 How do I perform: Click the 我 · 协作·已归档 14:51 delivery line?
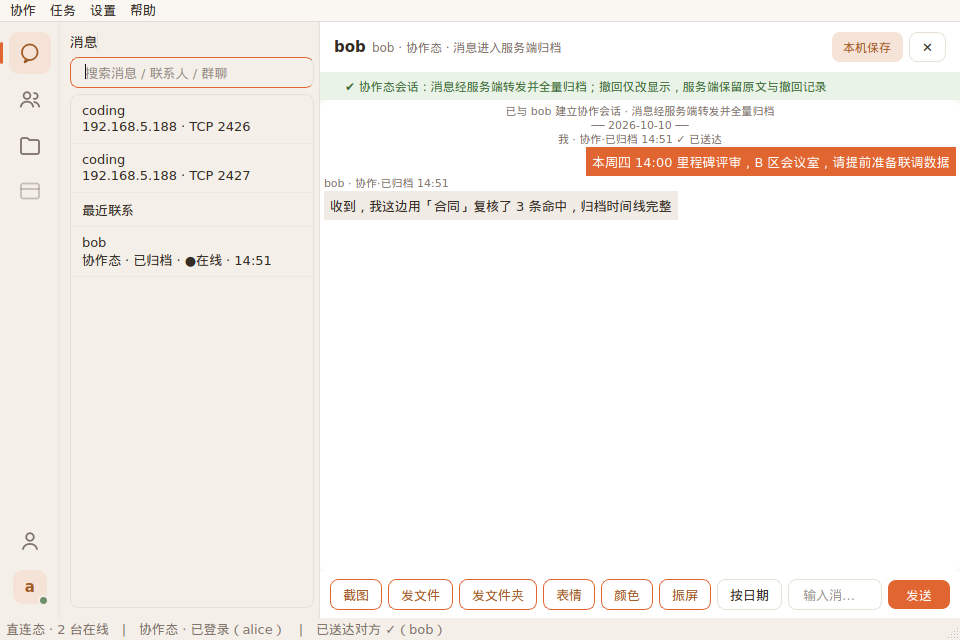click(x=639, y=139)
